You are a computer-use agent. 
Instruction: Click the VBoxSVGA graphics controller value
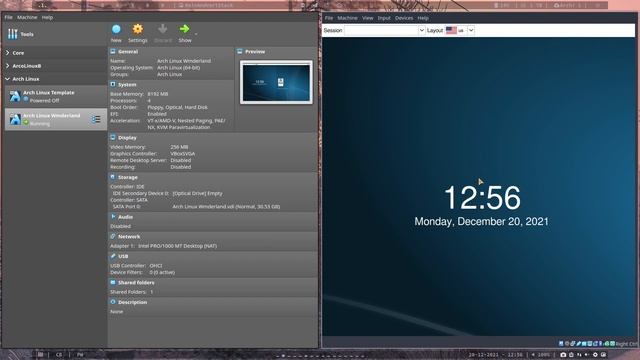click(x=182, y=153)
